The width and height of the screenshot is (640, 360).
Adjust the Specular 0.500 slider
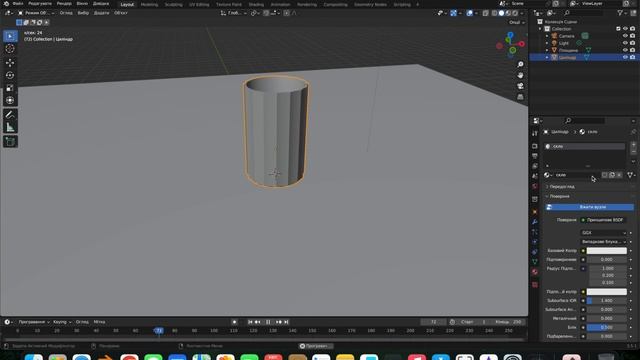(607, 327)
